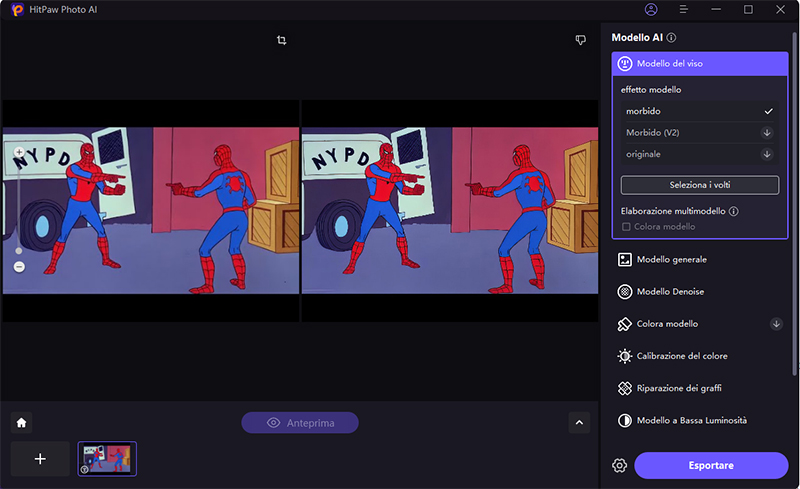
Task: Click the effetto modello label
Action: pyautogui.click(x=651, y=90)
